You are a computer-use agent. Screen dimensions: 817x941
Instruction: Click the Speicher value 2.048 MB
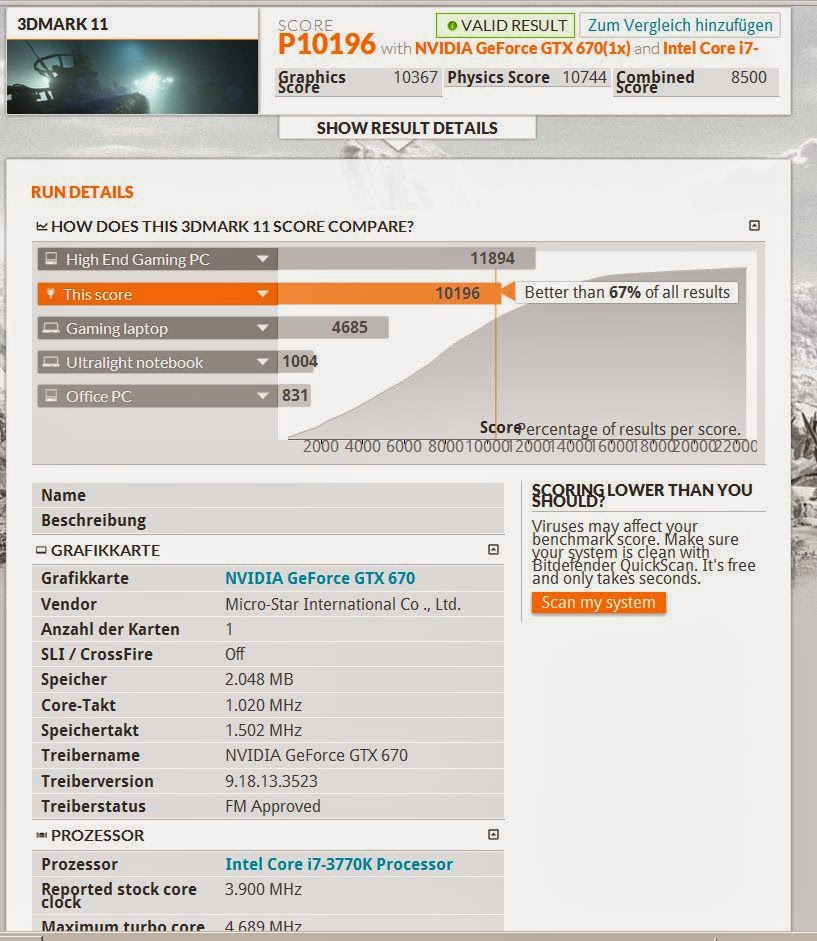[x=259, y=679]
